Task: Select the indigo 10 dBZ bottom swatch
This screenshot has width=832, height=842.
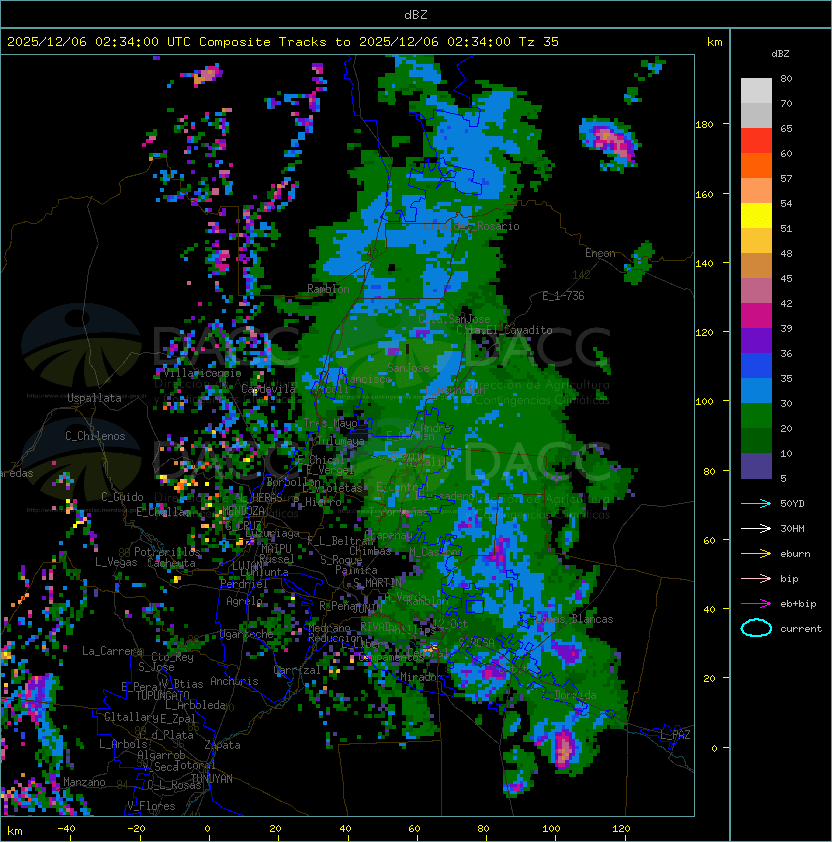Action: click(756, 466)
